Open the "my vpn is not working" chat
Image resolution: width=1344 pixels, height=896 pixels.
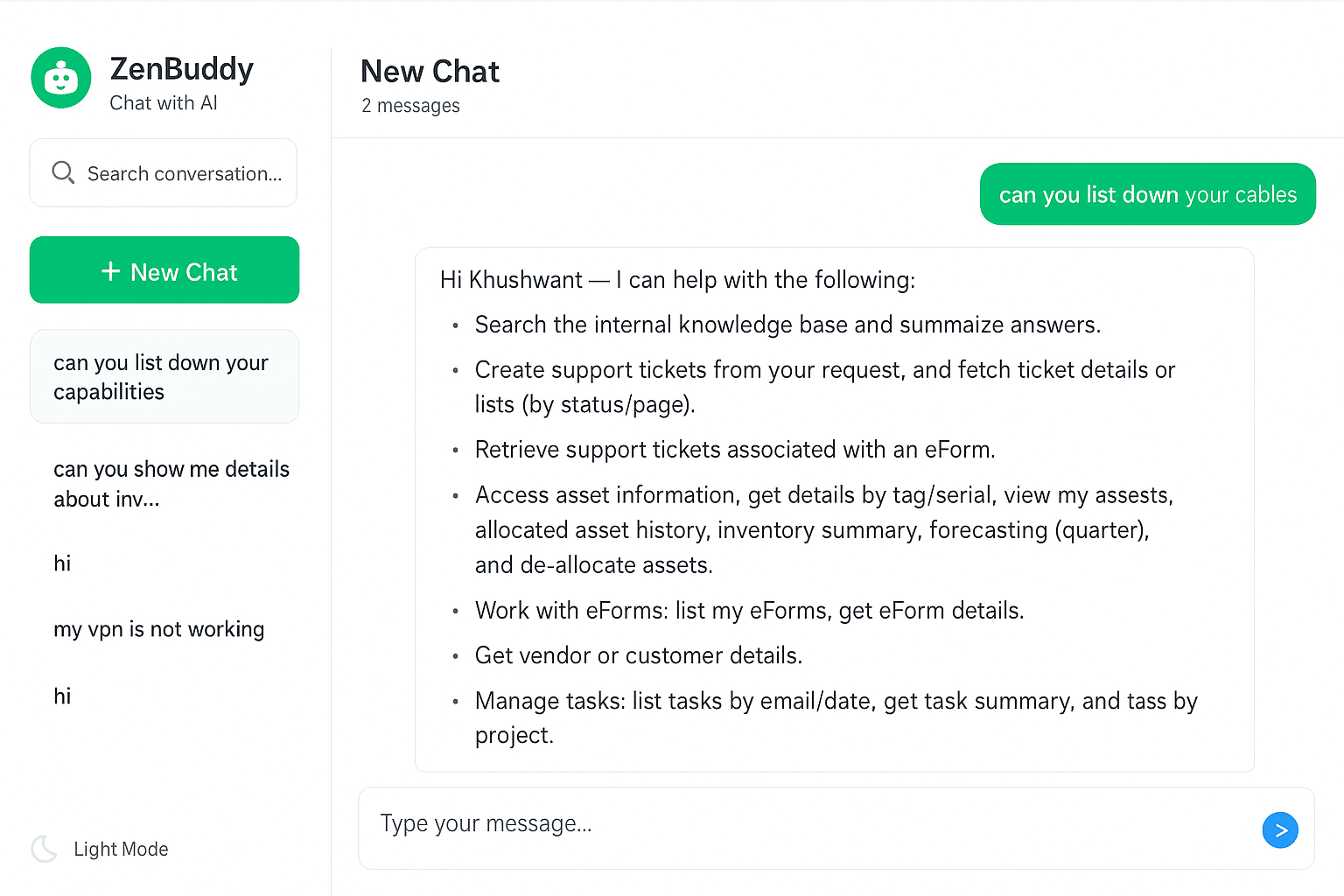(158, 629)
